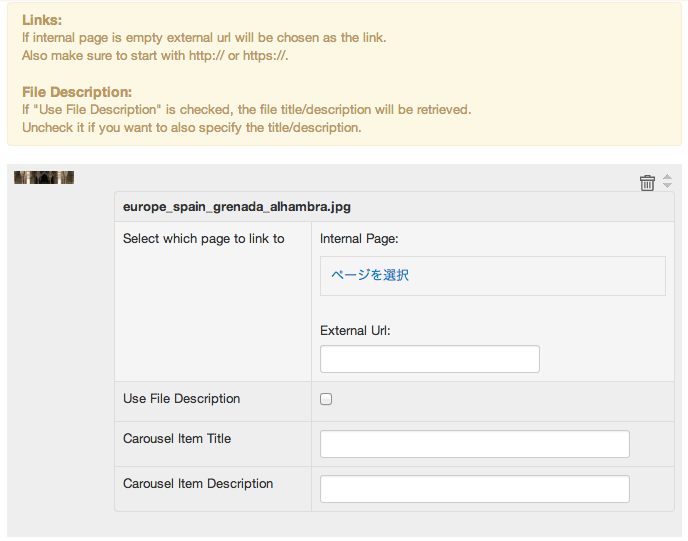
Task: Click the "Carousel Item Title" label
Action: coord(177,439)
